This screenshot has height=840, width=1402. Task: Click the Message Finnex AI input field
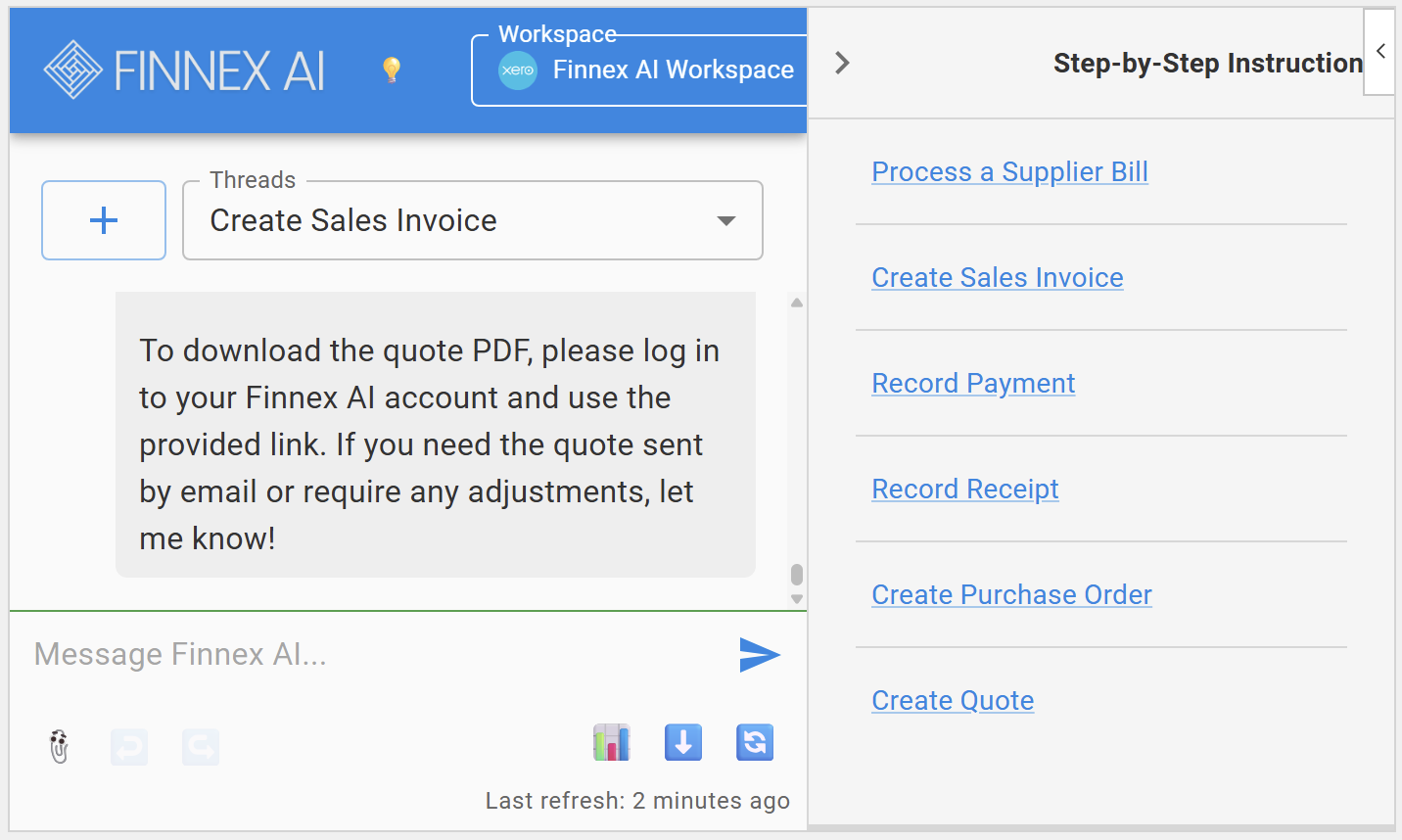point(377,654)
